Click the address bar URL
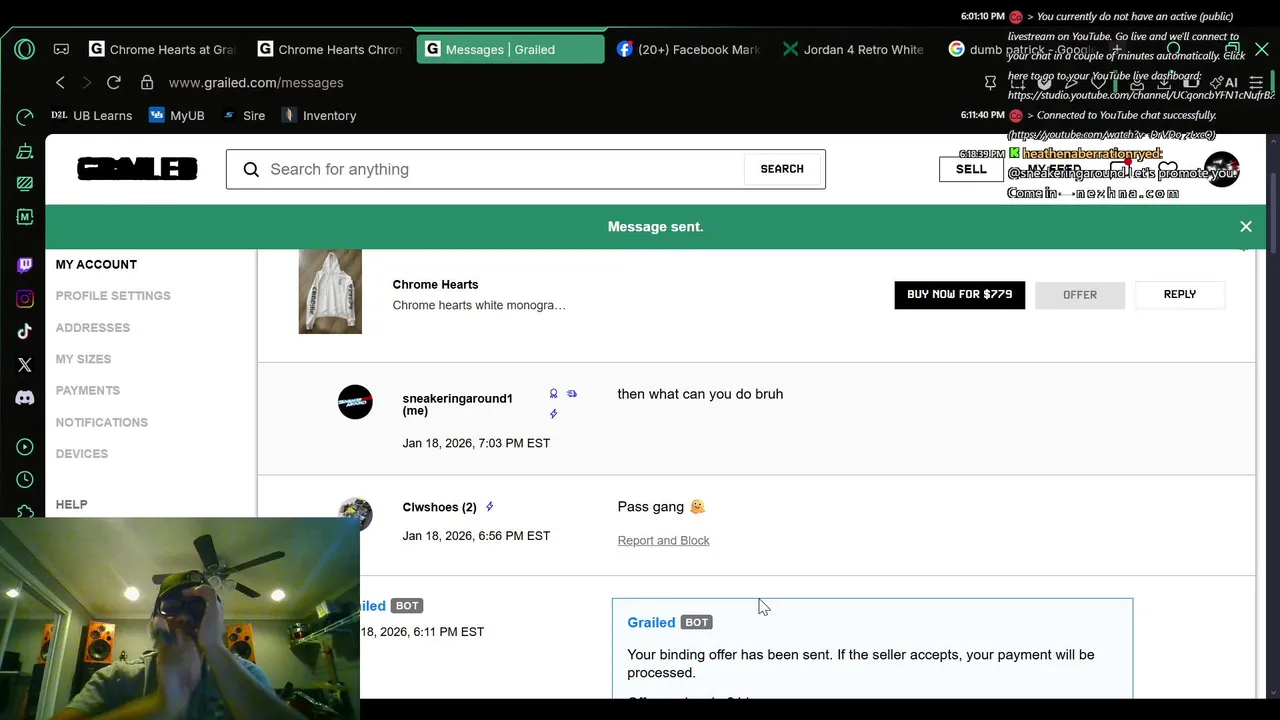The width and height of the screenshot is (1280, 720). point(256,83)
